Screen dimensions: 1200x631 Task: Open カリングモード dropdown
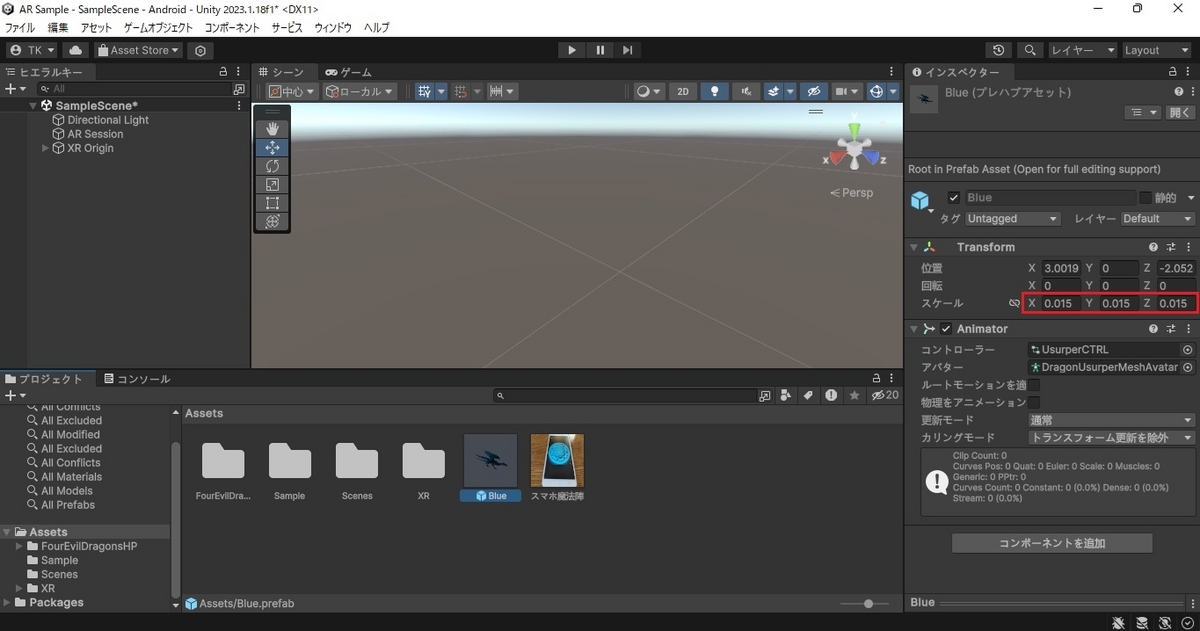point(1111,438)
